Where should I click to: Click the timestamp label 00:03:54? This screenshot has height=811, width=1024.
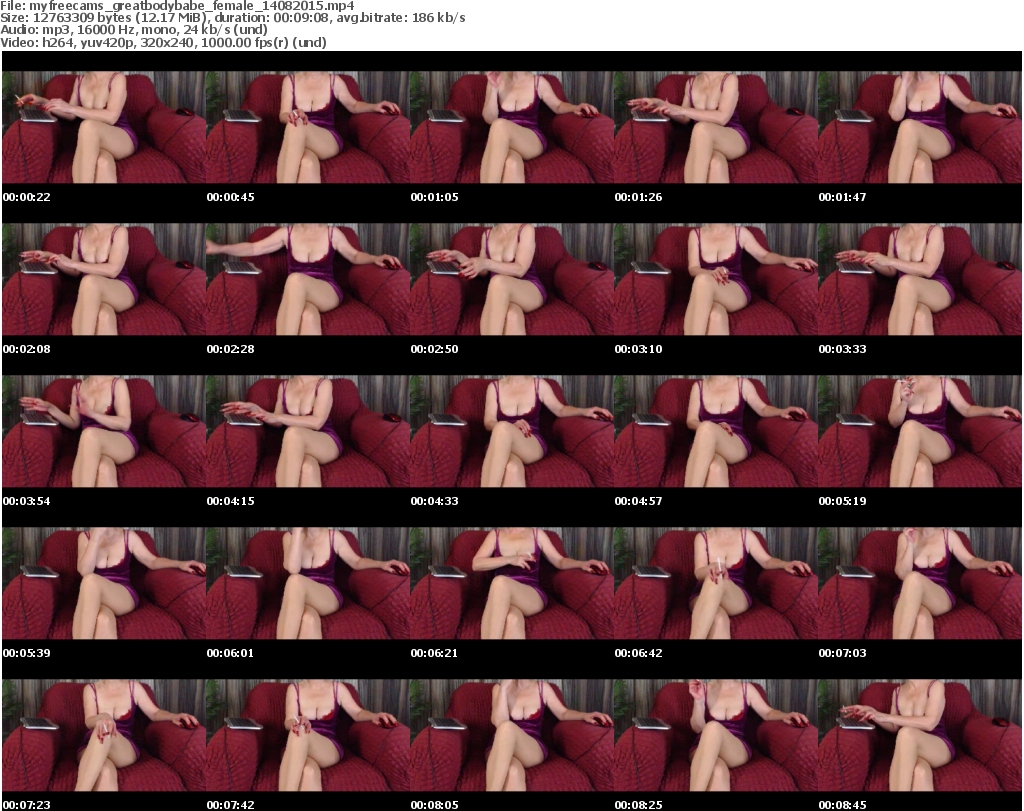click(x=26, y=501)
